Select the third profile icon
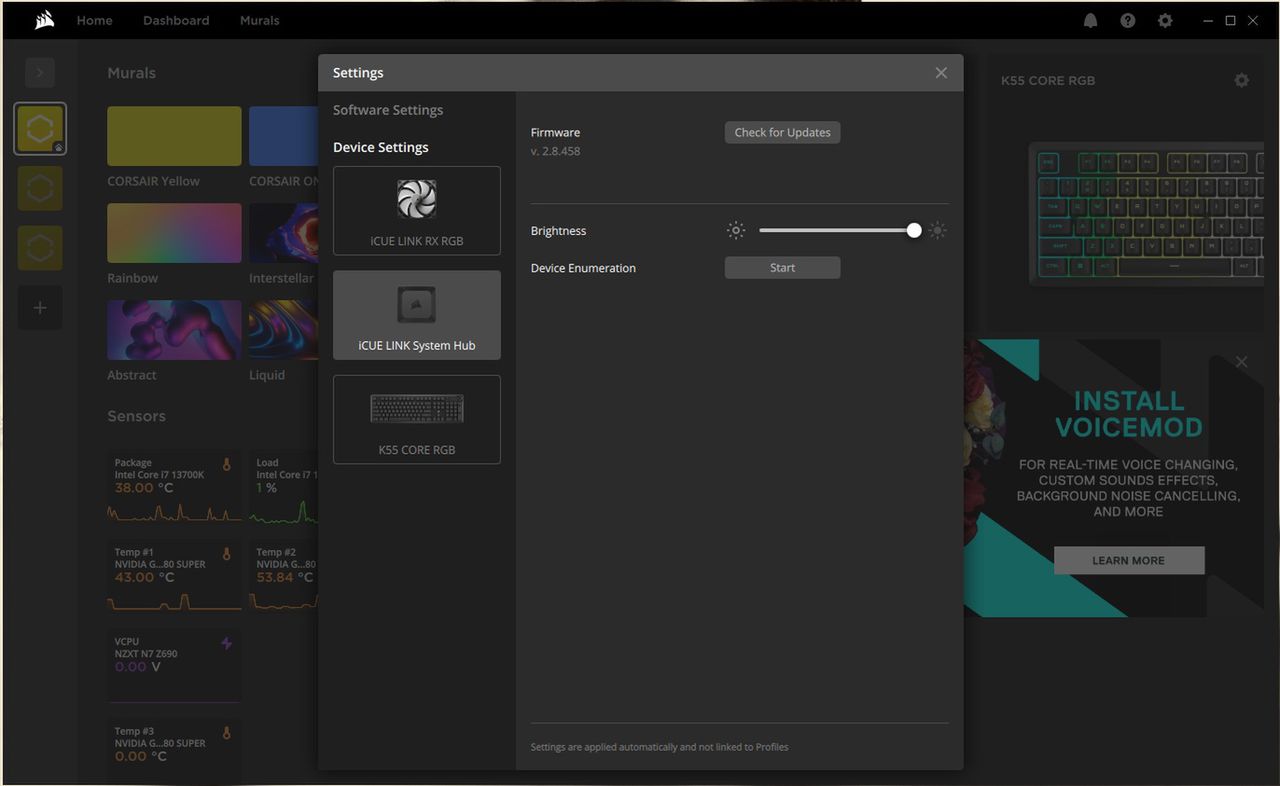 click(40, 248)
